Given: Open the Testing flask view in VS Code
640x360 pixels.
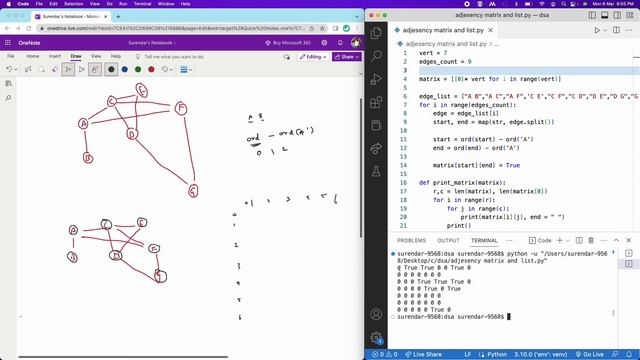Looking at the screenshot, I should coord(376,171).
